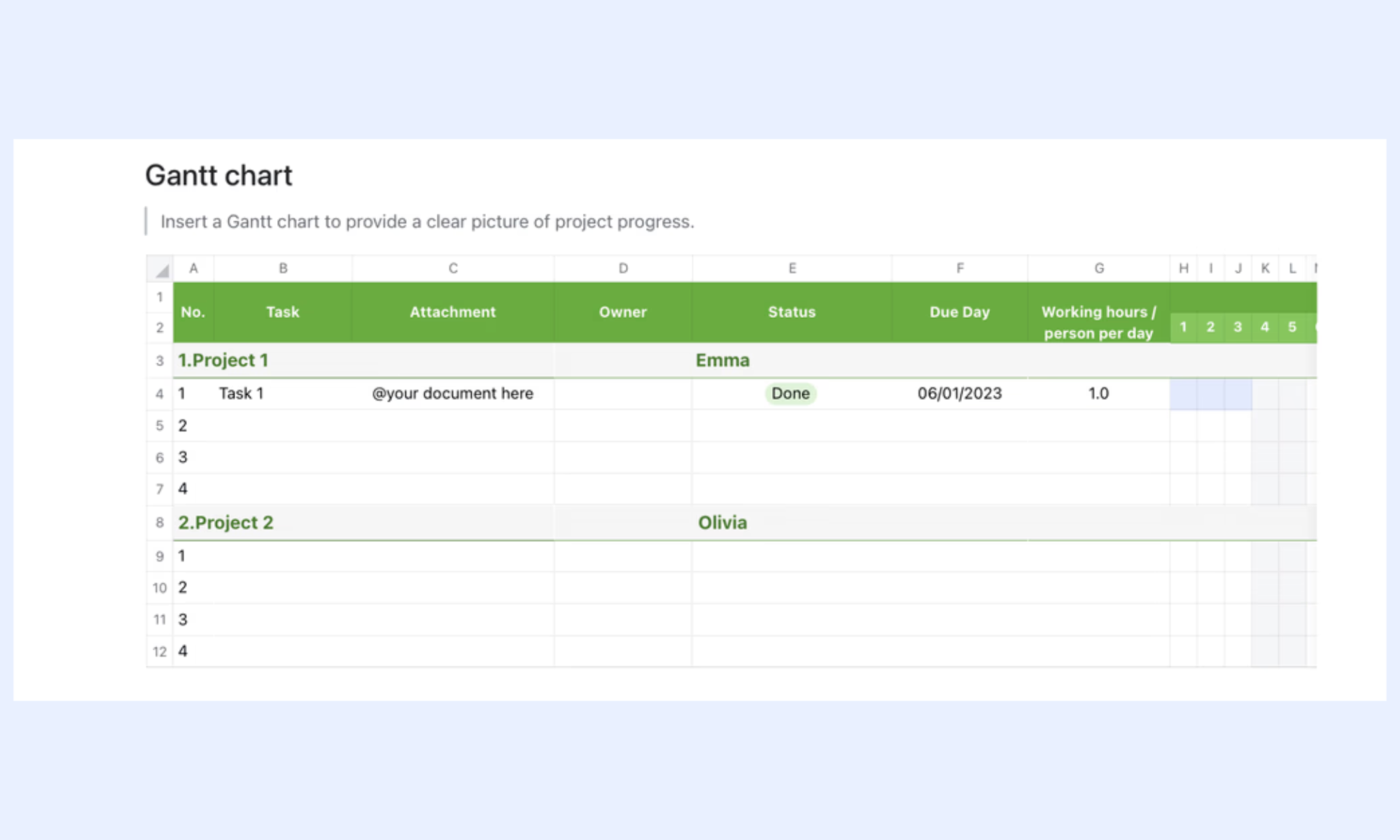
Task: Select column K header
Action: 1265,269
